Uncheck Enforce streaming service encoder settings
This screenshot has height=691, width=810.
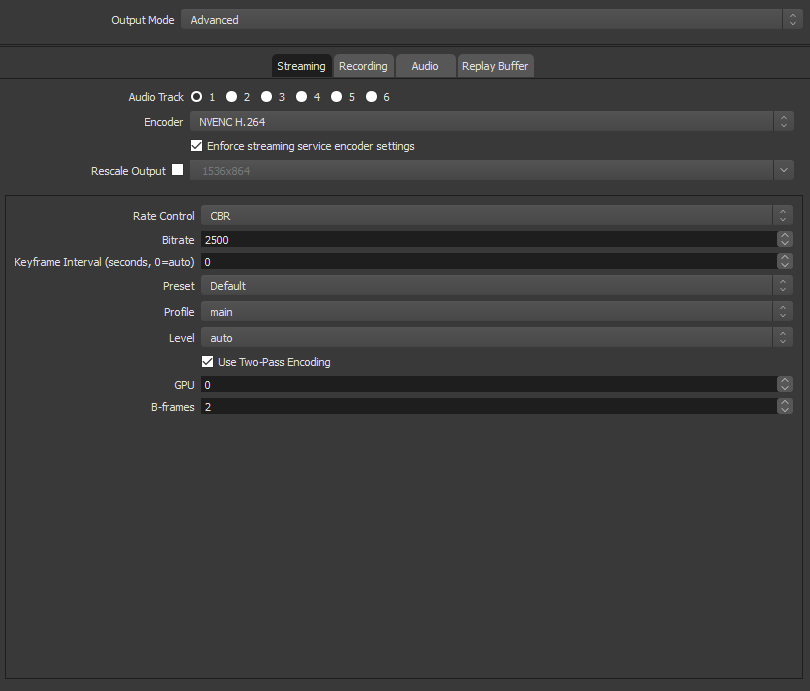click(x=196, y=146)
